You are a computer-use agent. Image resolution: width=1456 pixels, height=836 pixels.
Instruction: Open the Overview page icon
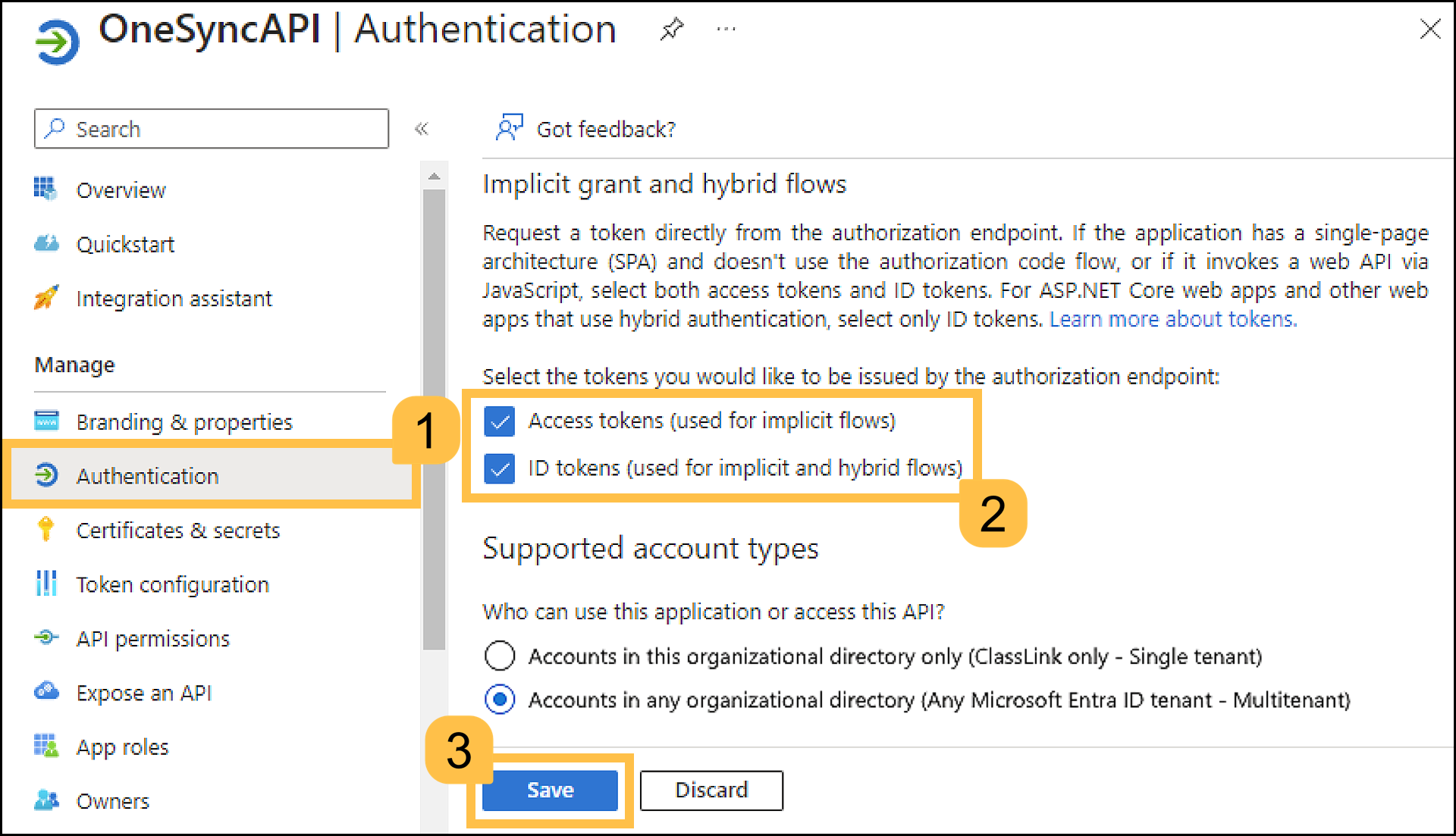(x=45, y=189)
